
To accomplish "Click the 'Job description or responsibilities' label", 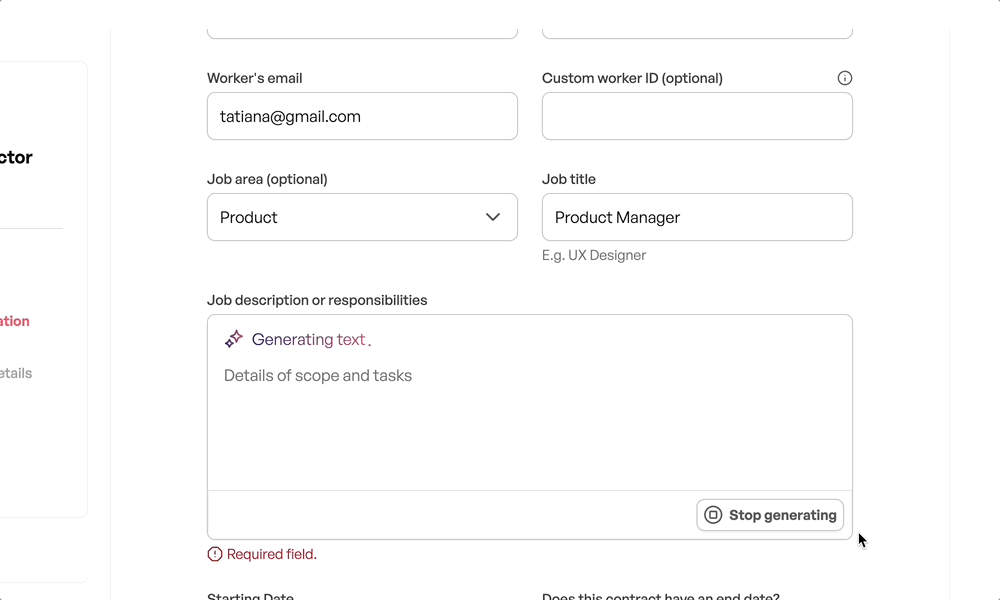I will pos(317,300).
